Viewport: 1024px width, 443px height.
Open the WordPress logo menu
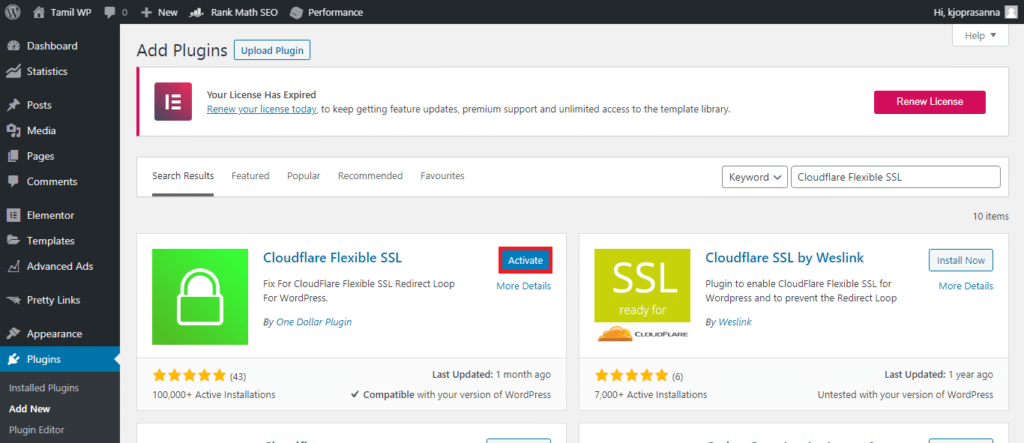pyautogui.click(x=13, y=12)
